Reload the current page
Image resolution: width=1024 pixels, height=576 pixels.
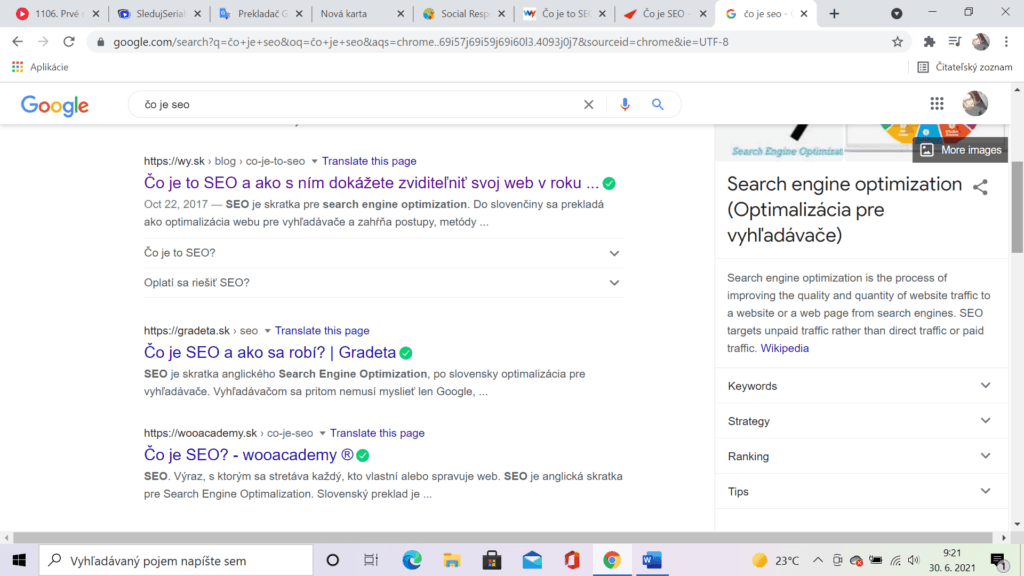(69, 42)
